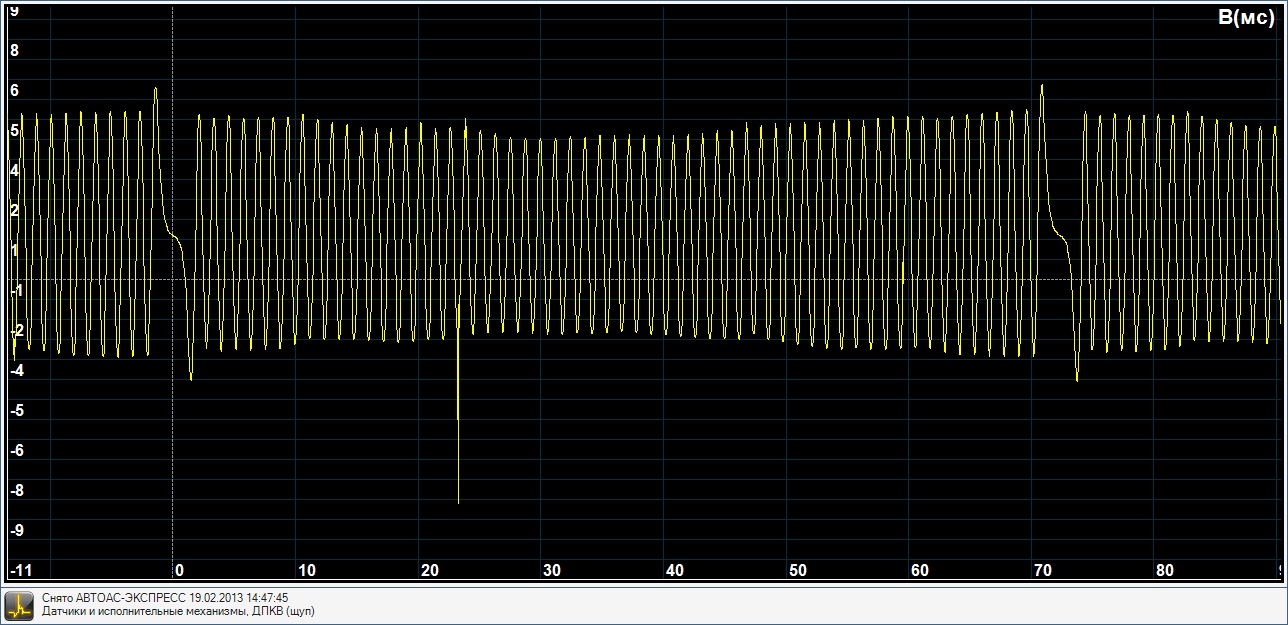Click the time axis label 20
The height and width of the screenshot is (625, 1288).
(429, 570)
